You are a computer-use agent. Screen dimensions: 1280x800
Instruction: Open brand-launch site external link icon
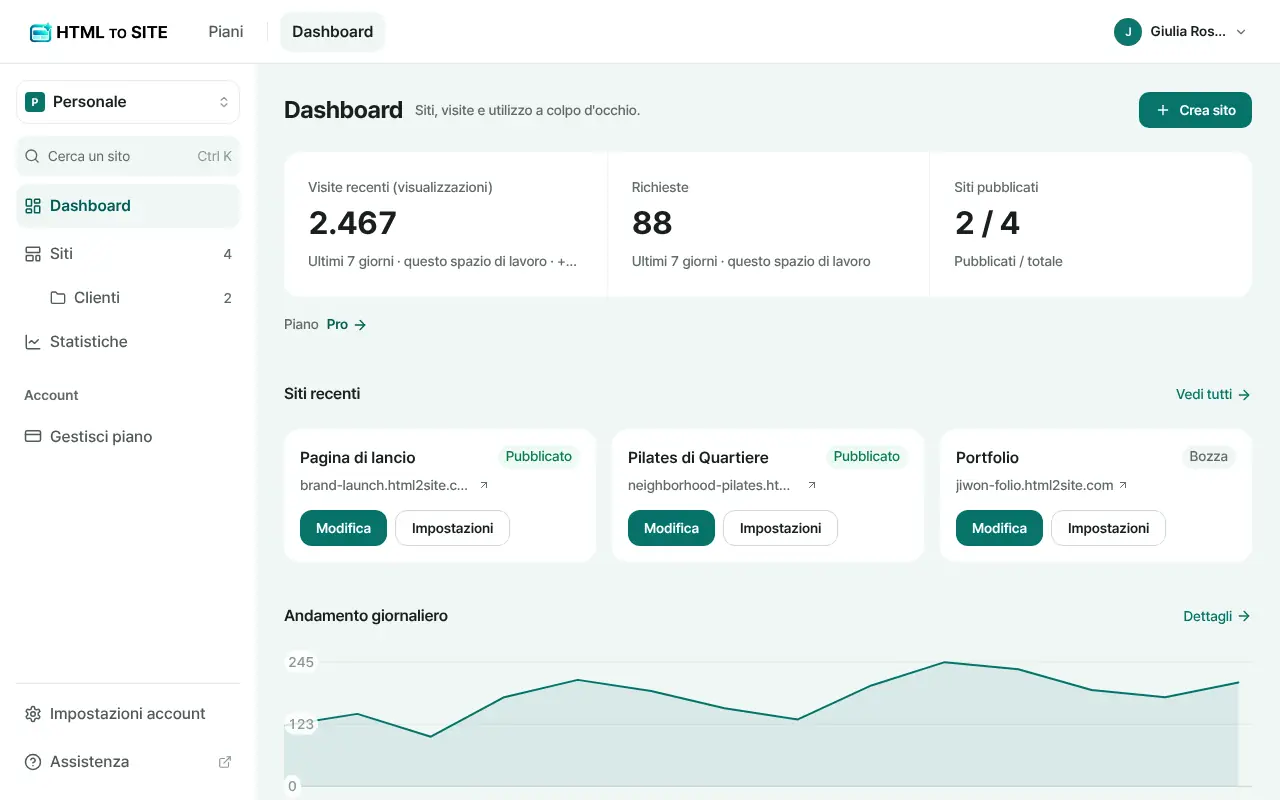484,485
